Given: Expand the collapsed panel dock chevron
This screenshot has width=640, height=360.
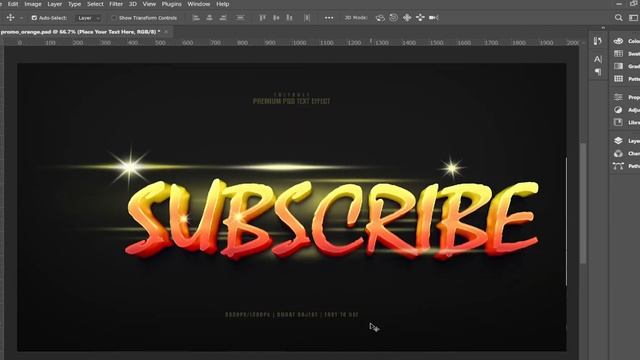Looking at the screenshot, I should (603, 28).
